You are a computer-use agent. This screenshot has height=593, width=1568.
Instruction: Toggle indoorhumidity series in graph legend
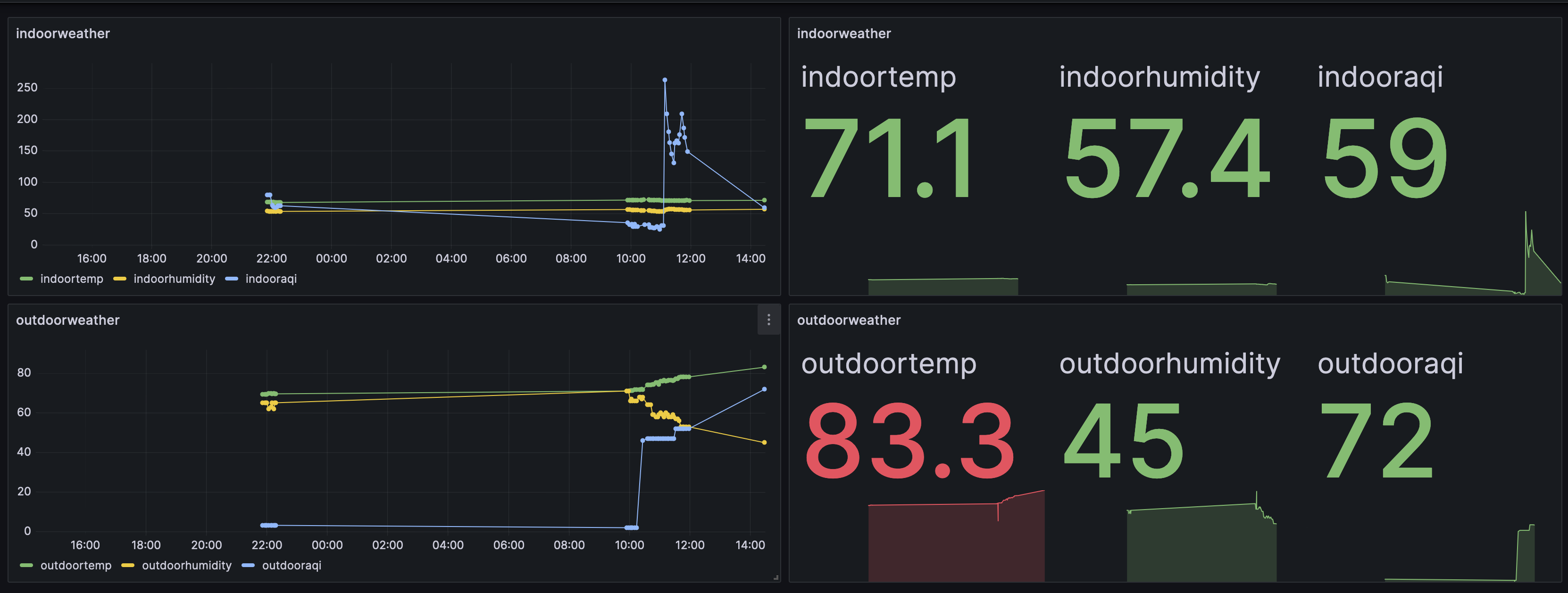click(x=174, y=279)
